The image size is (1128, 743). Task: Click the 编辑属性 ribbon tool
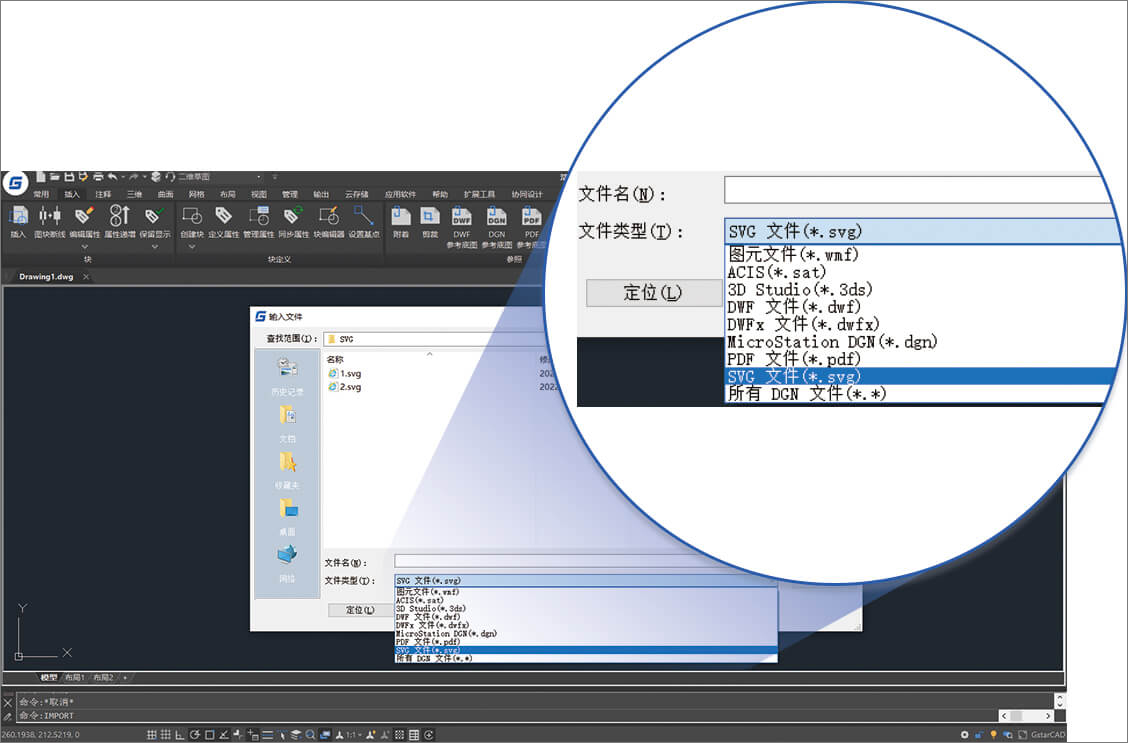click(84, 221)
